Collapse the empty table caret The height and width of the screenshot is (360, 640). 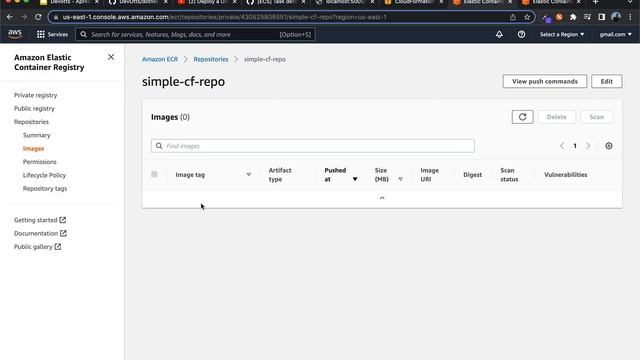pyautogui.click(x=382, y=198)
